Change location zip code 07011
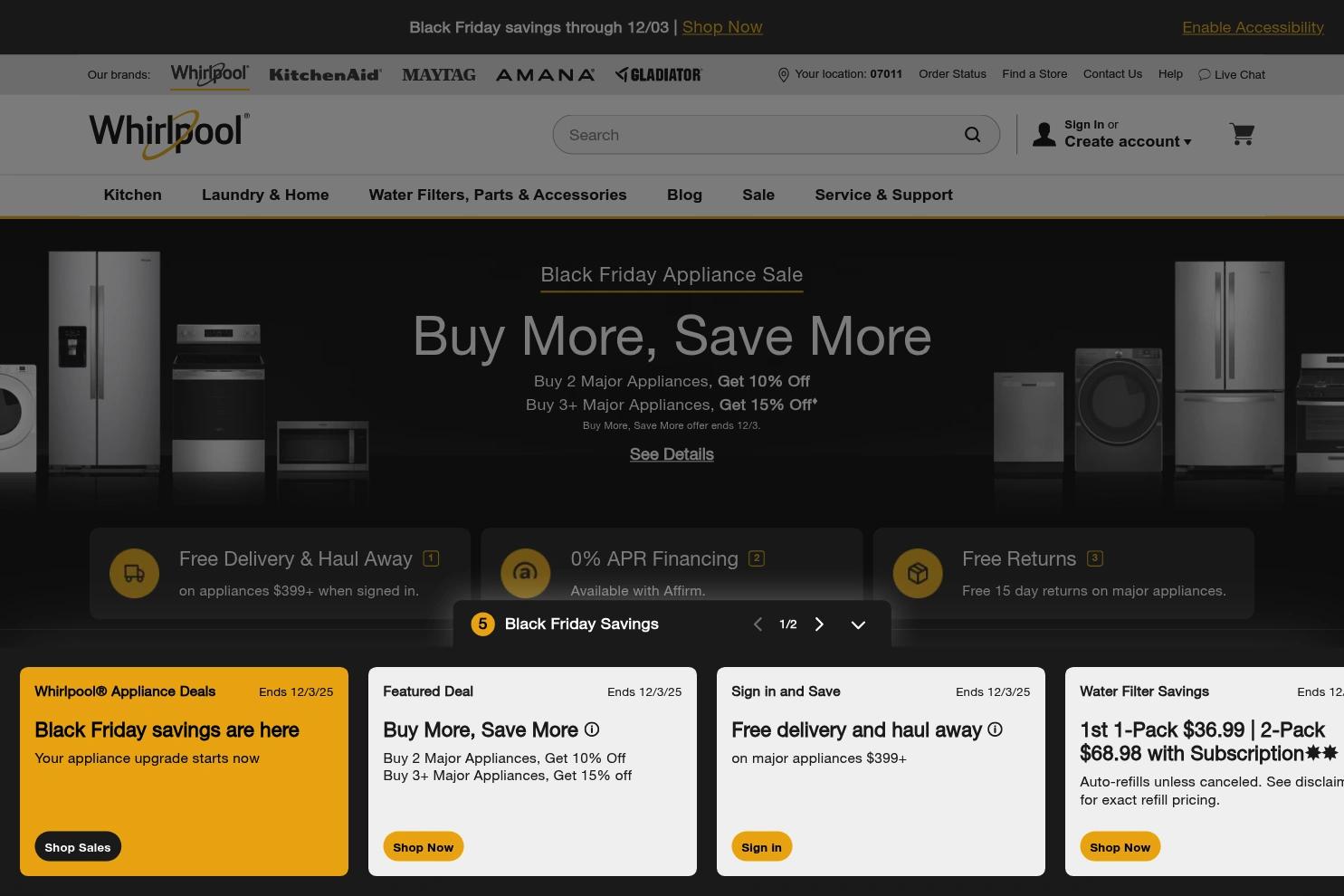Viewport: 1344px width, 896px height. click(886, 74)
